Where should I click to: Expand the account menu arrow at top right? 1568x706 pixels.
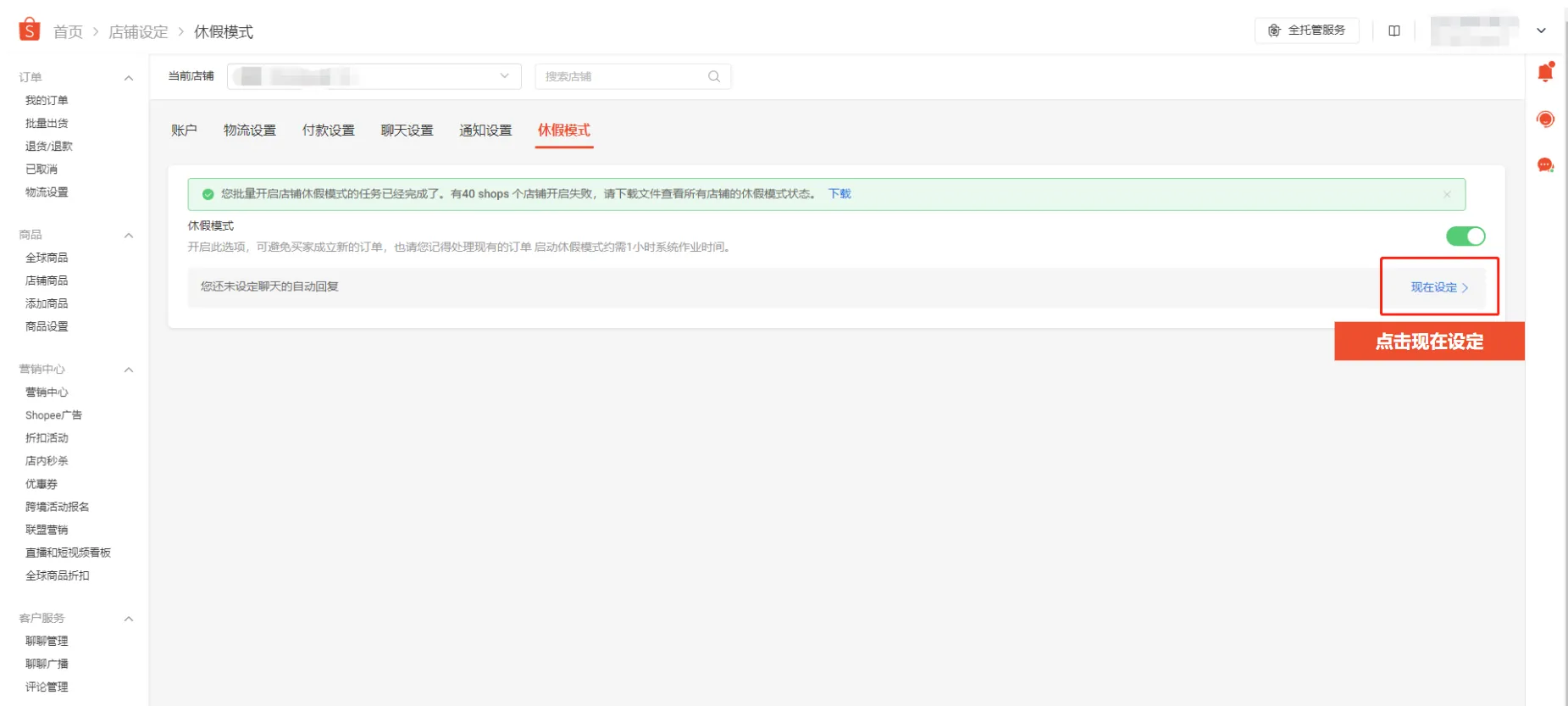click(1542, 31)
